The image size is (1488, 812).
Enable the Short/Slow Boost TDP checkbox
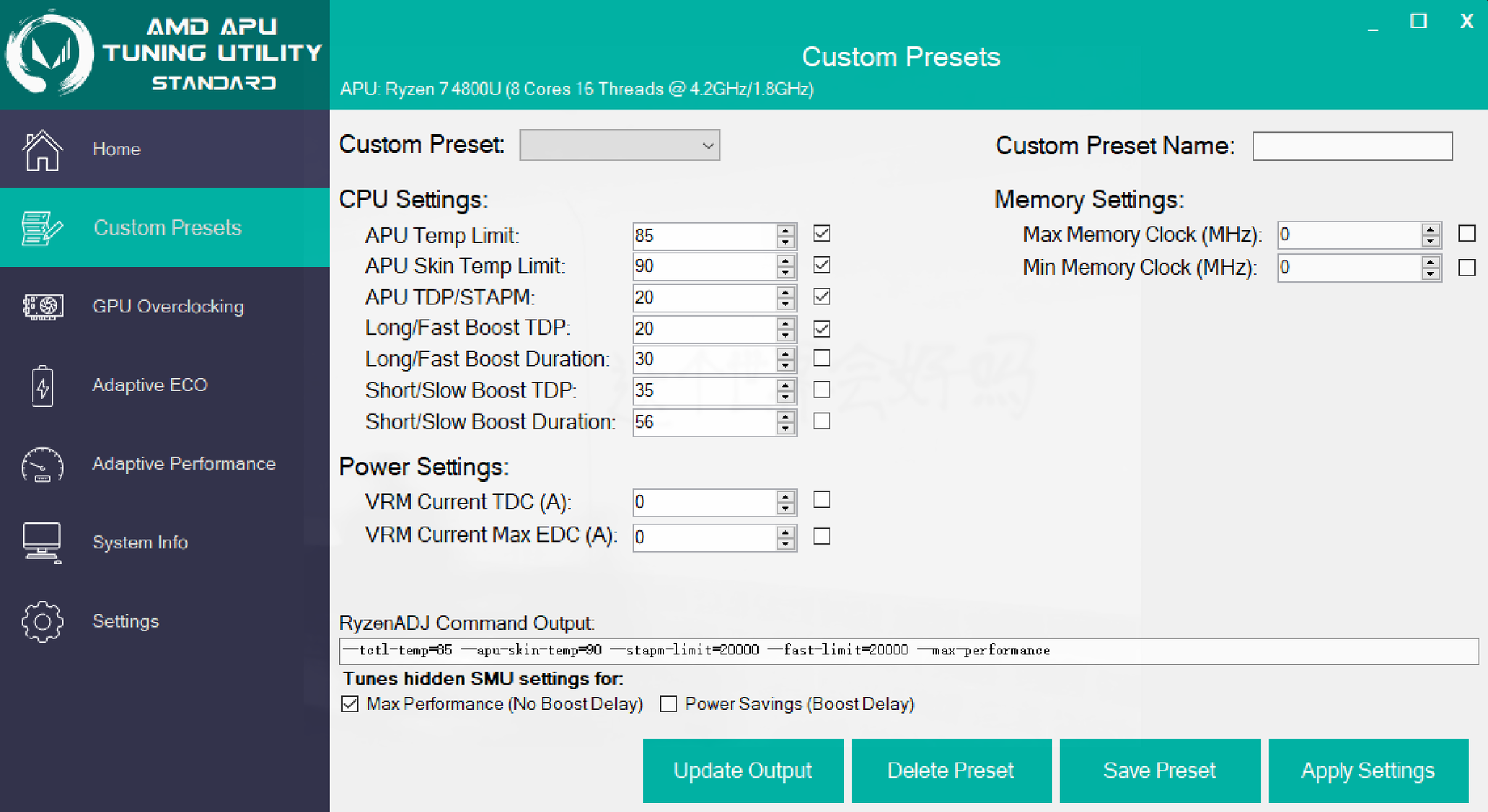click(x=822, y=389)
